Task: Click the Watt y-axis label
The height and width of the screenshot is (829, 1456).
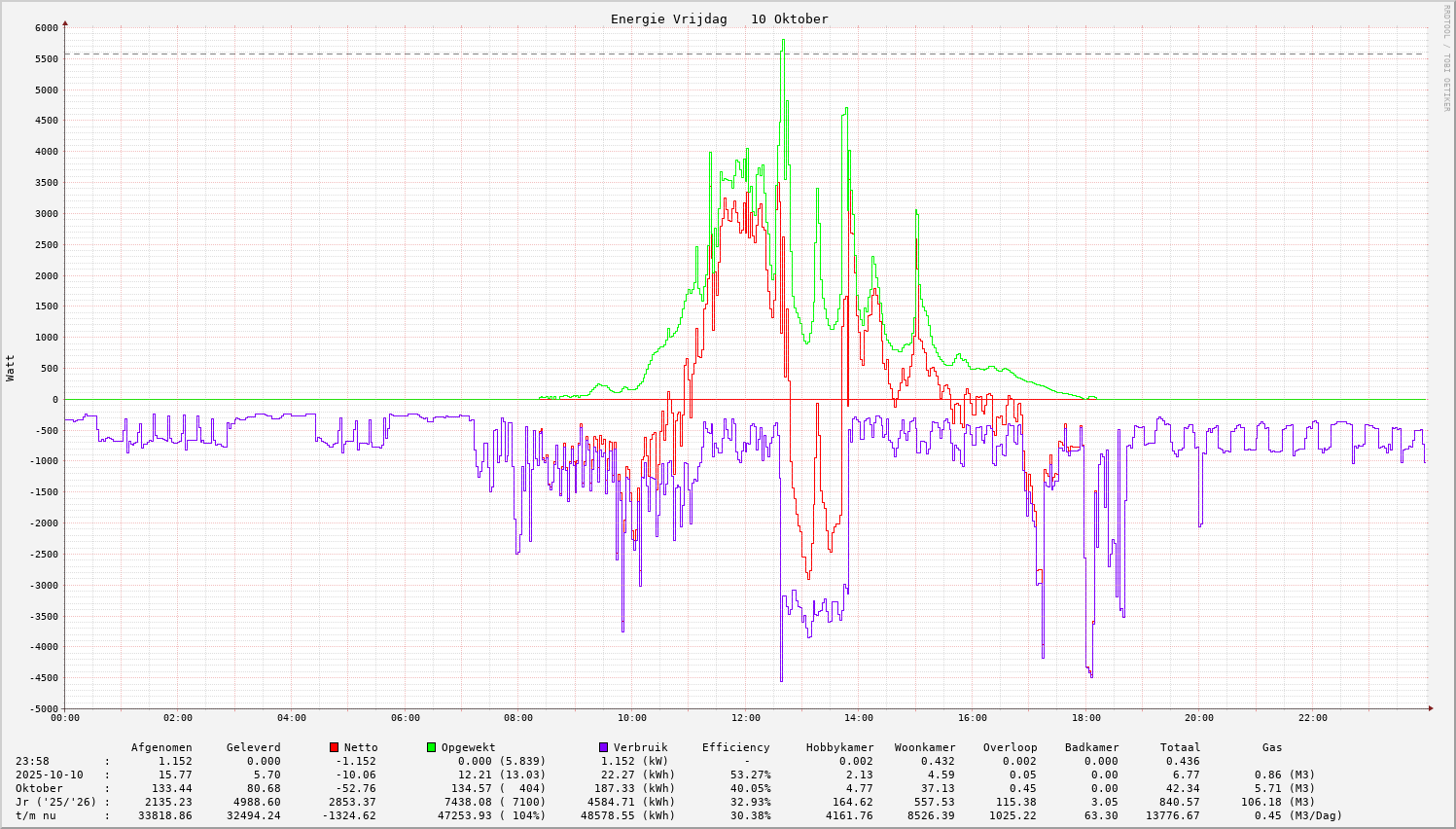Action: [11, 368]
